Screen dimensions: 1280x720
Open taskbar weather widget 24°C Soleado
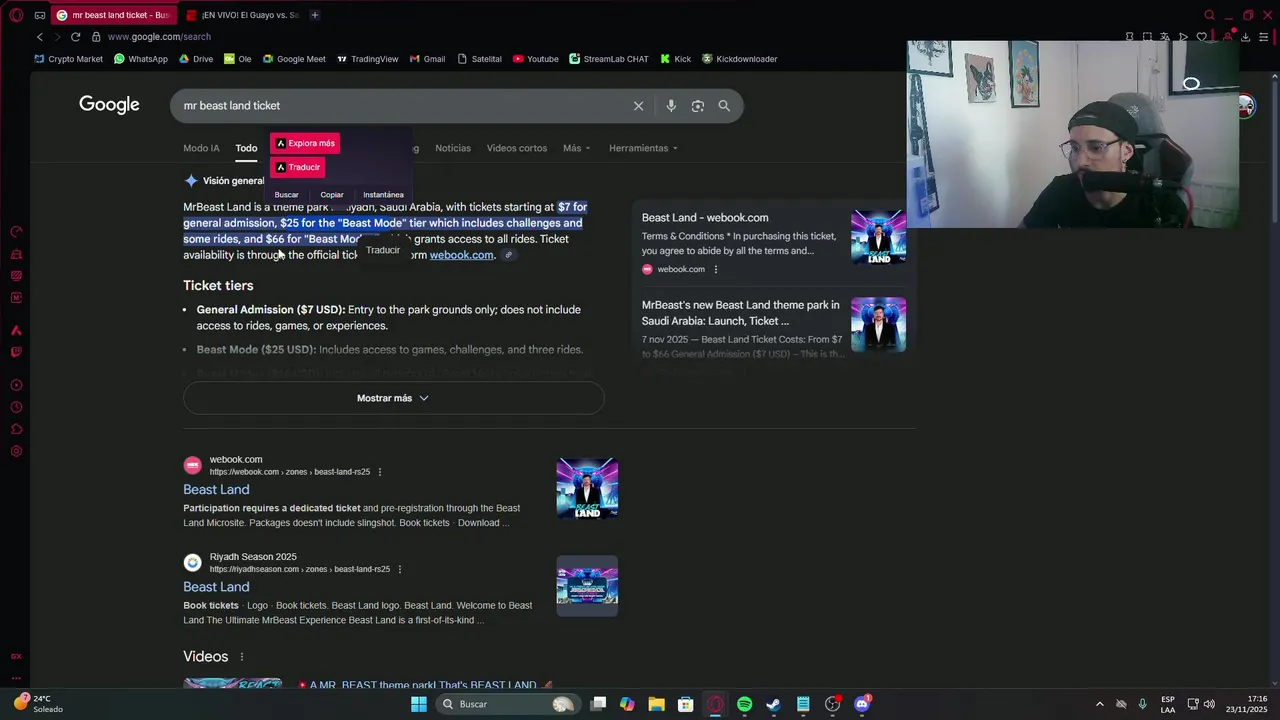tap(38, 704)
